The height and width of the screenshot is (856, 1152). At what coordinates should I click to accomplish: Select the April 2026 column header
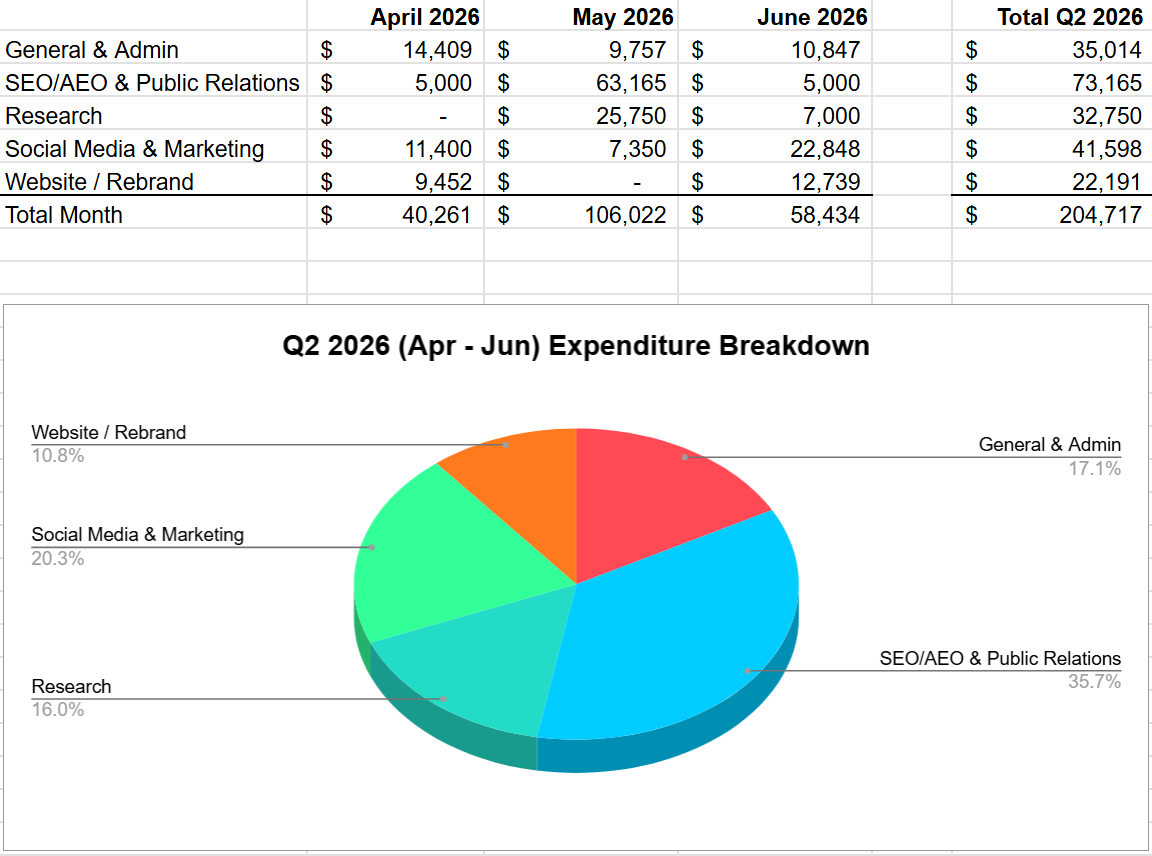(396, 15)
